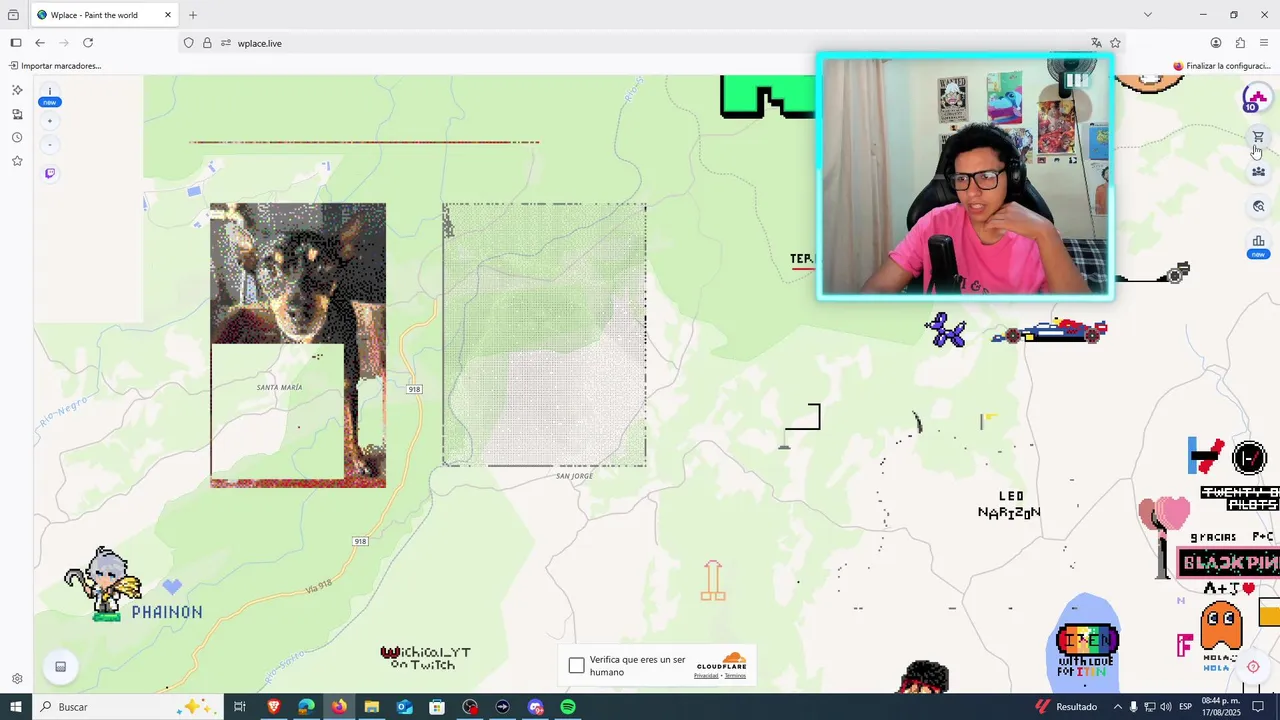
Task: Open the Windows notifications center icon
Action: [x=1259, y=707]
